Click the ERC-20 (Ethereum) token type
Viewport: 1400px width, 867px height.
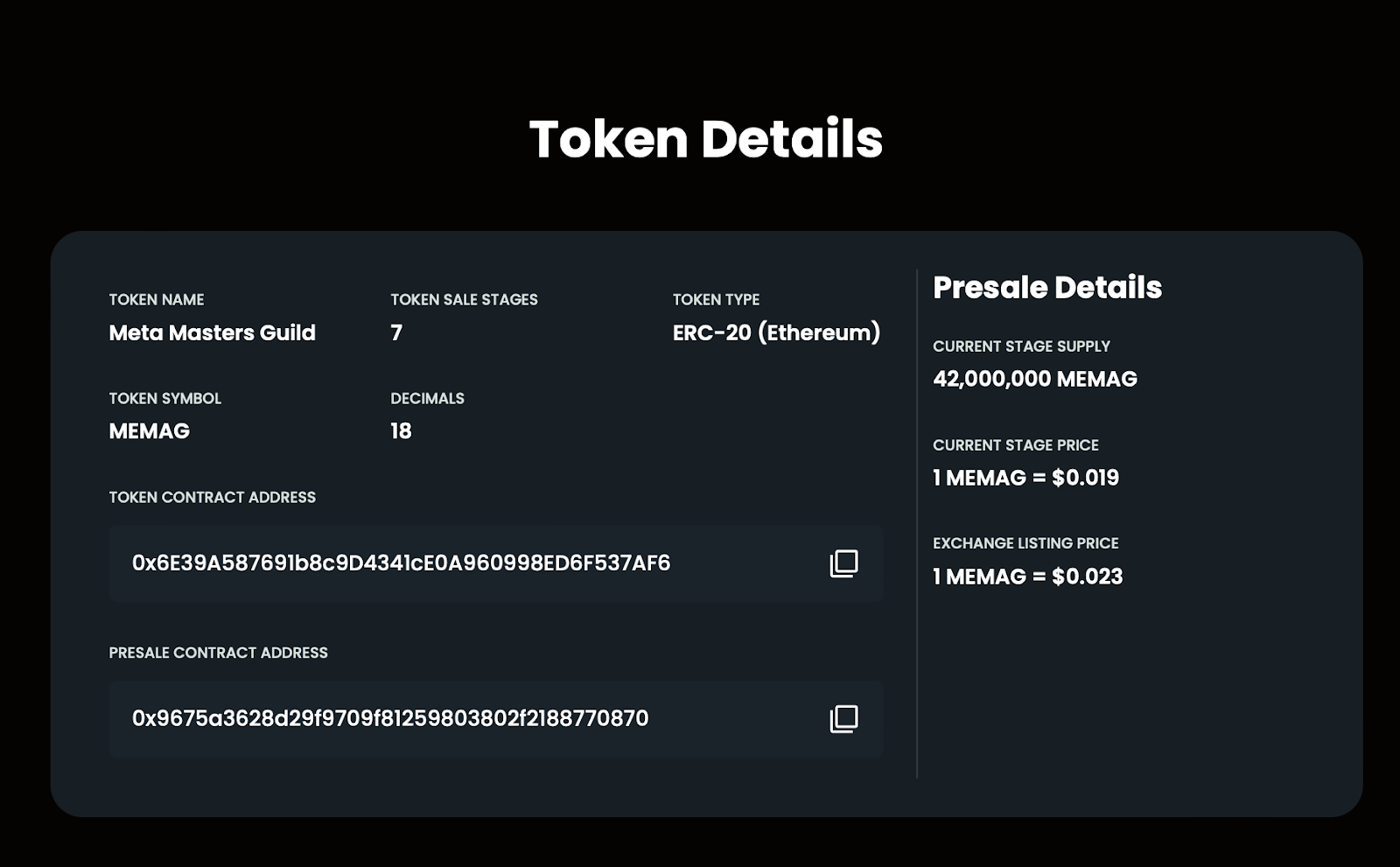click(x=776, y=332)
